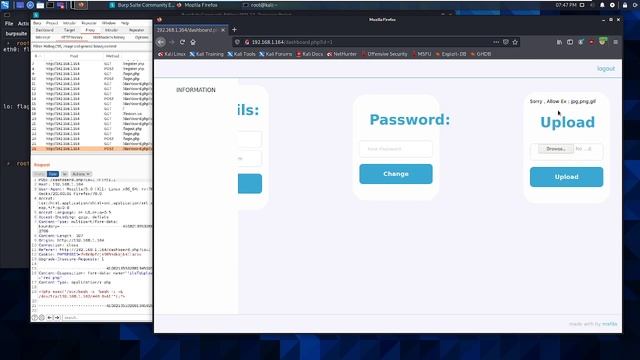The height and width of the screenshot is (360, 640).
Task: Click the Change password button
Action: pos(396,174)
